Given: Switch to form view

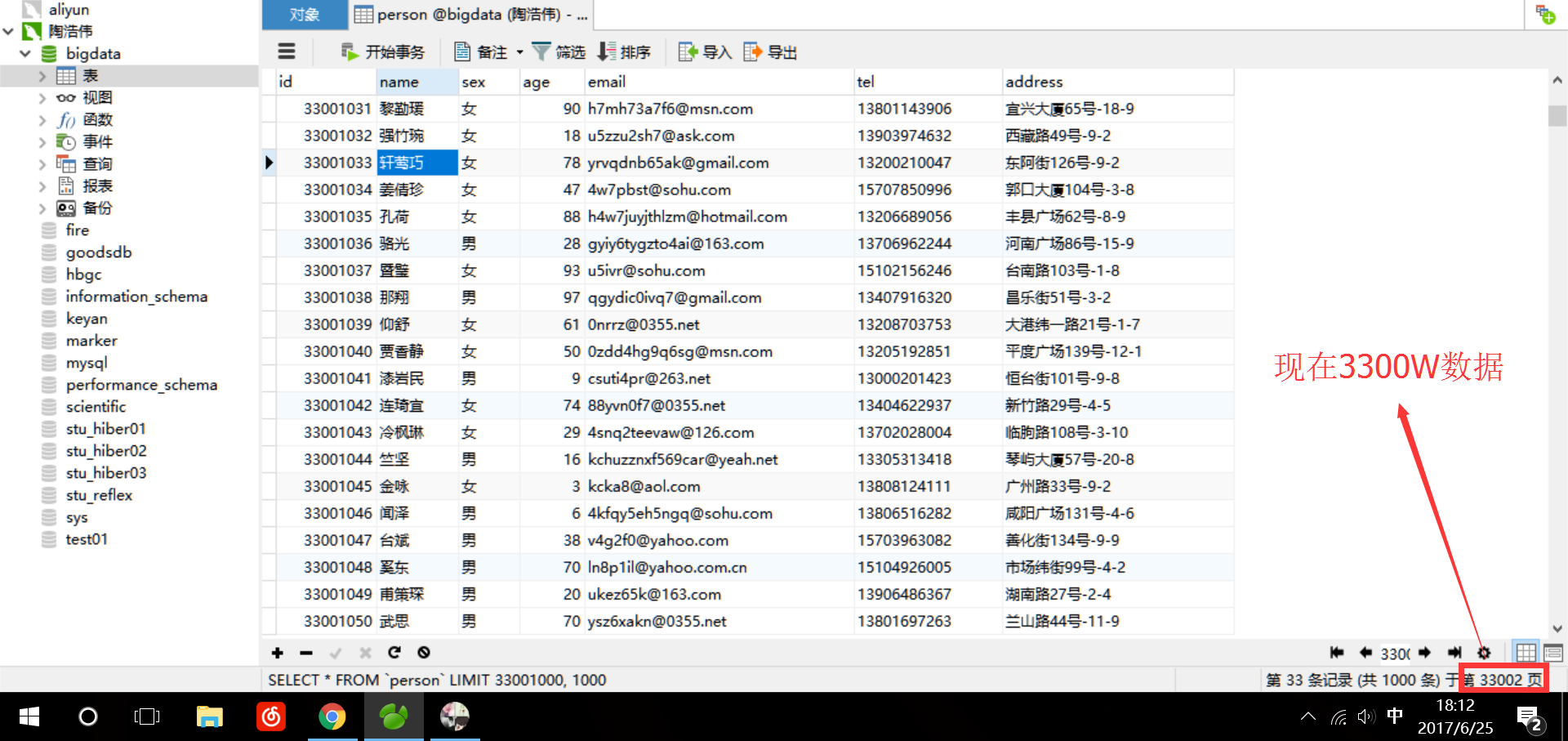Looking at the screenshot, I should (1553, 652).
